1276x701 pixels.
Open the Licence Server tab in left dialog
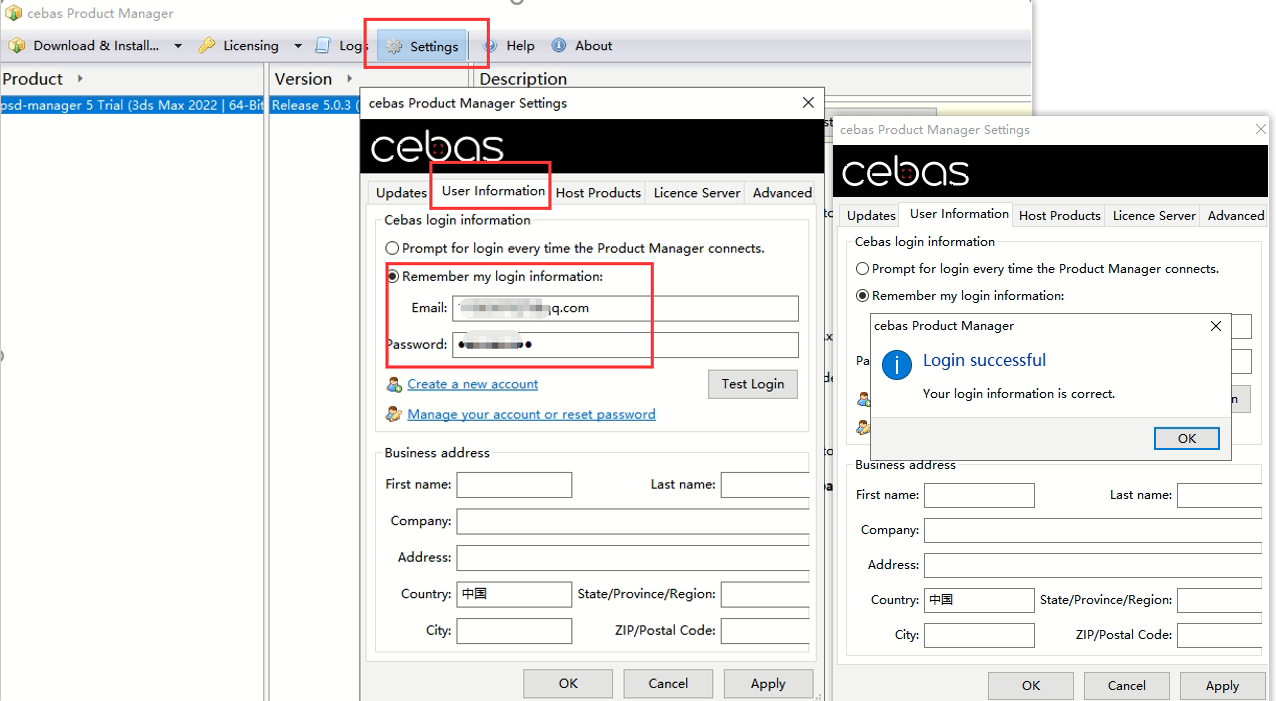pyautogui.click(x=697, y=193)
